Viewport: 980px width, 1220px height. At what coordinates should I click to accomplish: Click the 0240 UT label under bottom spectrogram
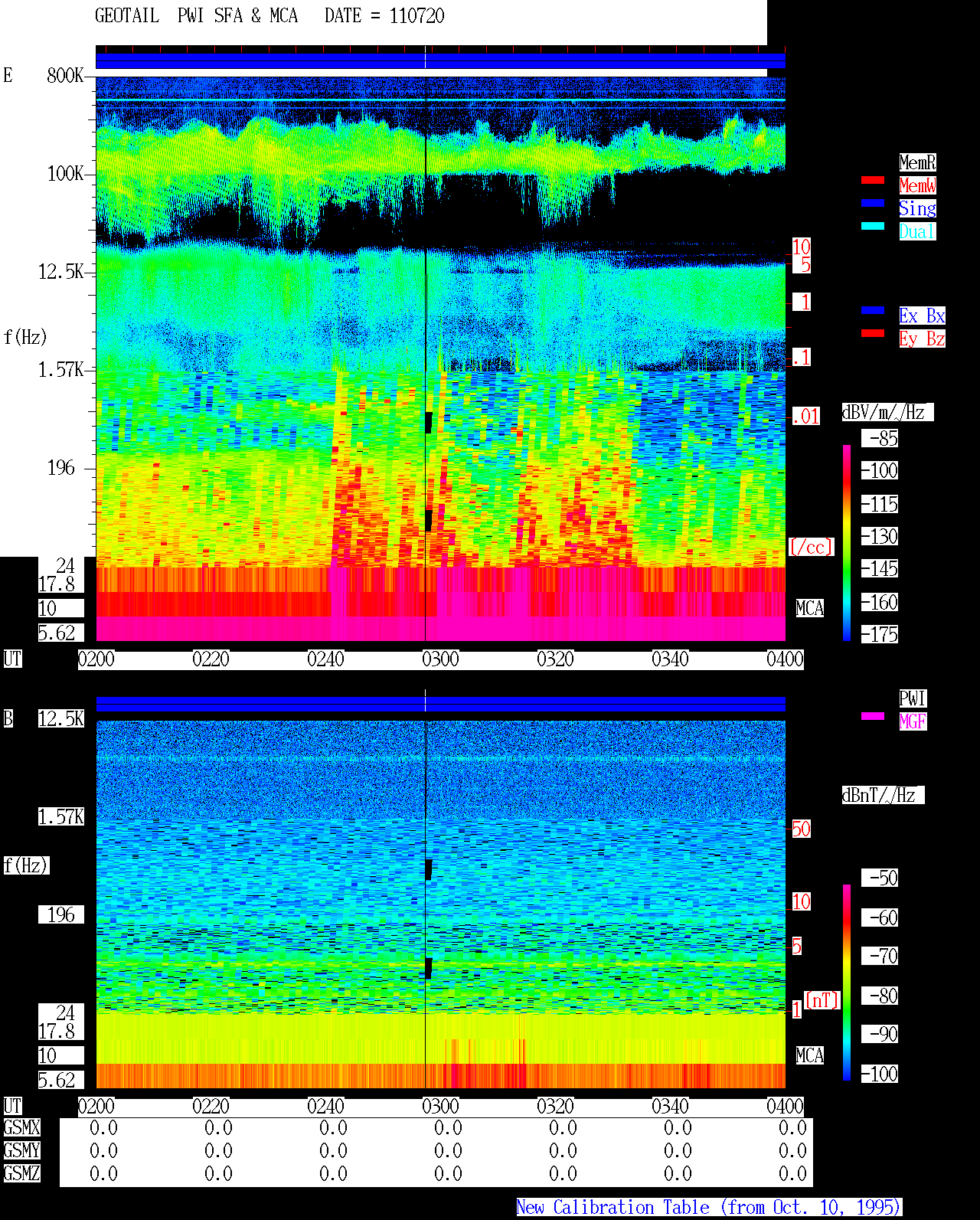325,1107
